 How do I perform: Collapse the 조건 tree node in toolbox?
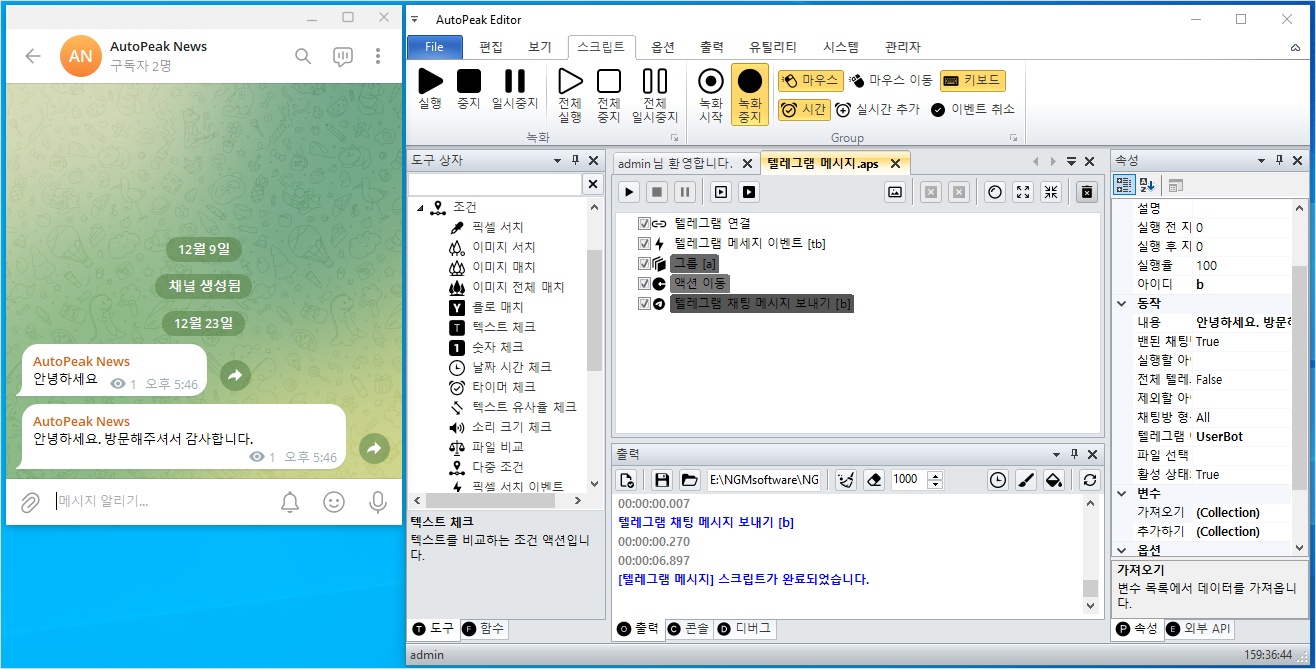(421, 208)
